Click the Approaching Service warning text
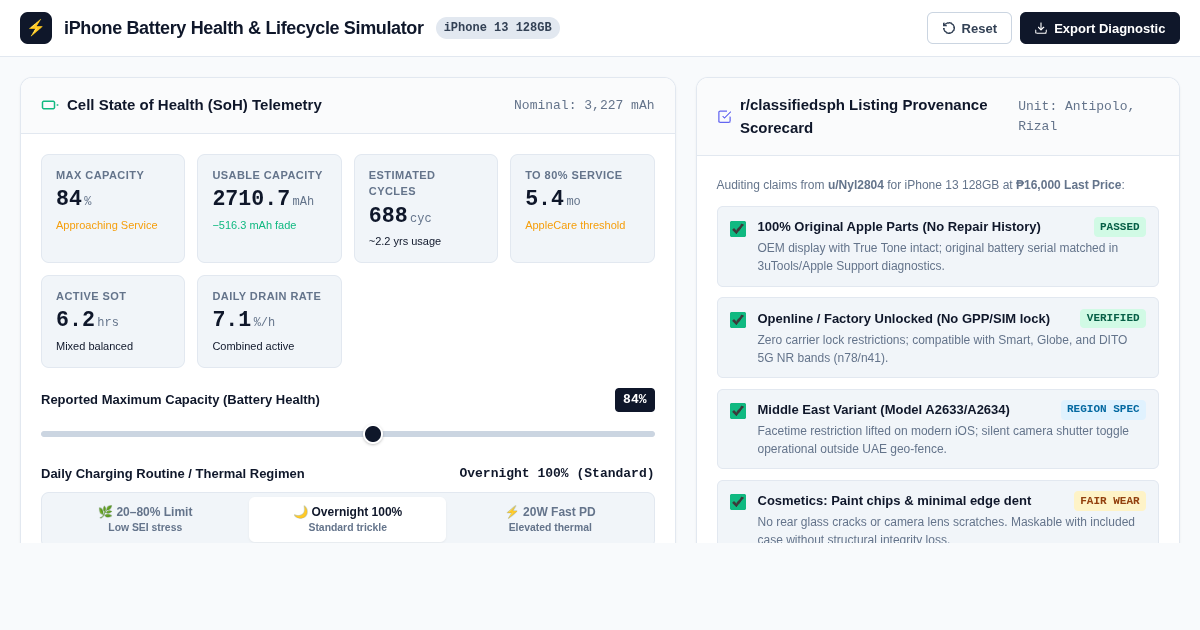 (x=107, y=225)
